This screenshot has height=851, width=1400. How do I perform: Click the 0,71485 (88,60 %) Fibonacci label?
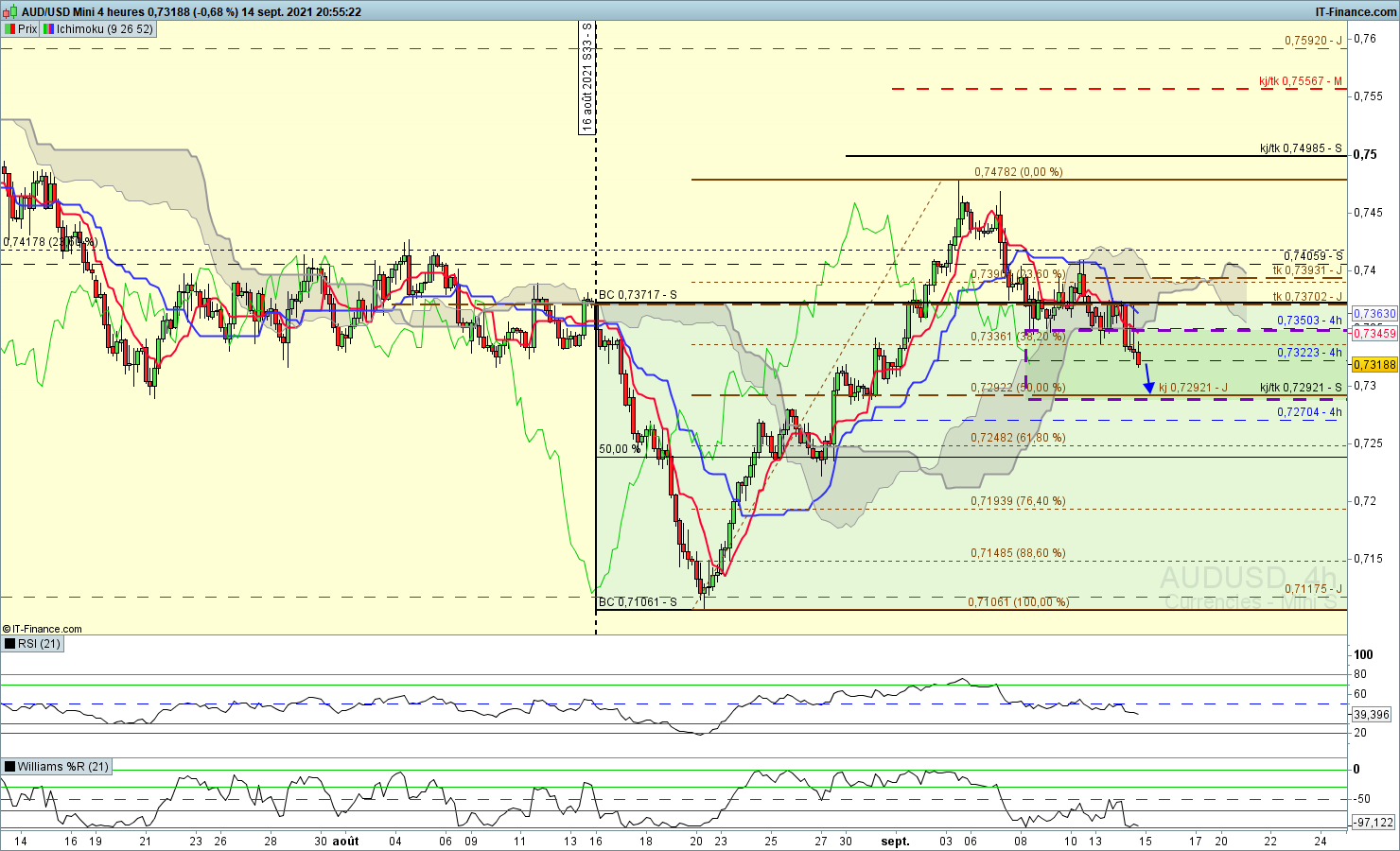[1018, 553]
